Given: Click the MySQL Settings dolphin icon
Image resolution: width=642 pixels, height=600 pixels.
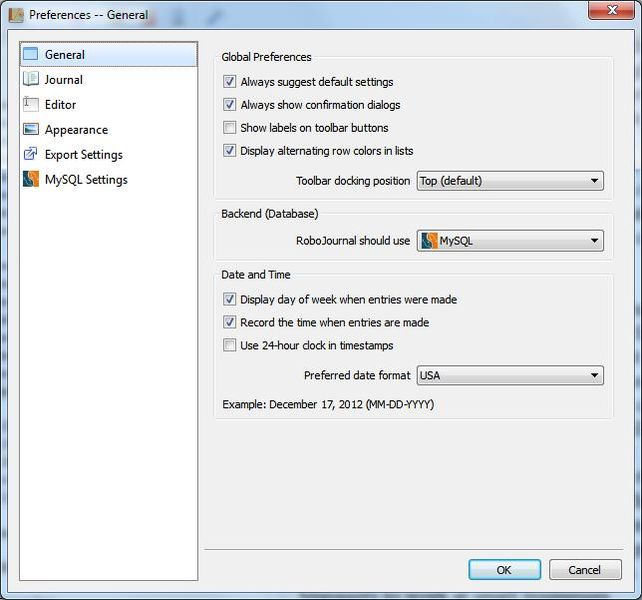Looking at the screenshot, I should [x=31, y=179].
